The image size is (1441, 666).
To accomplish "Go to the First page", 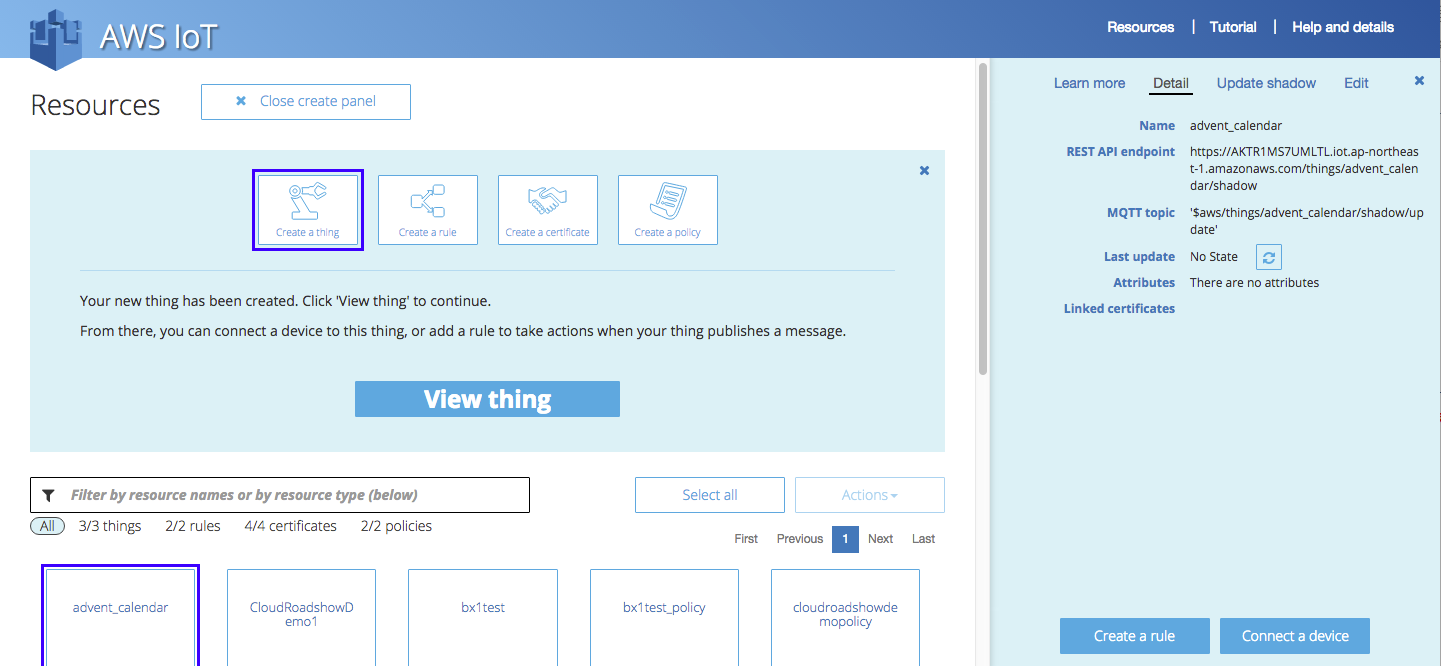I will pyautogui.click(x=746, y=539).
